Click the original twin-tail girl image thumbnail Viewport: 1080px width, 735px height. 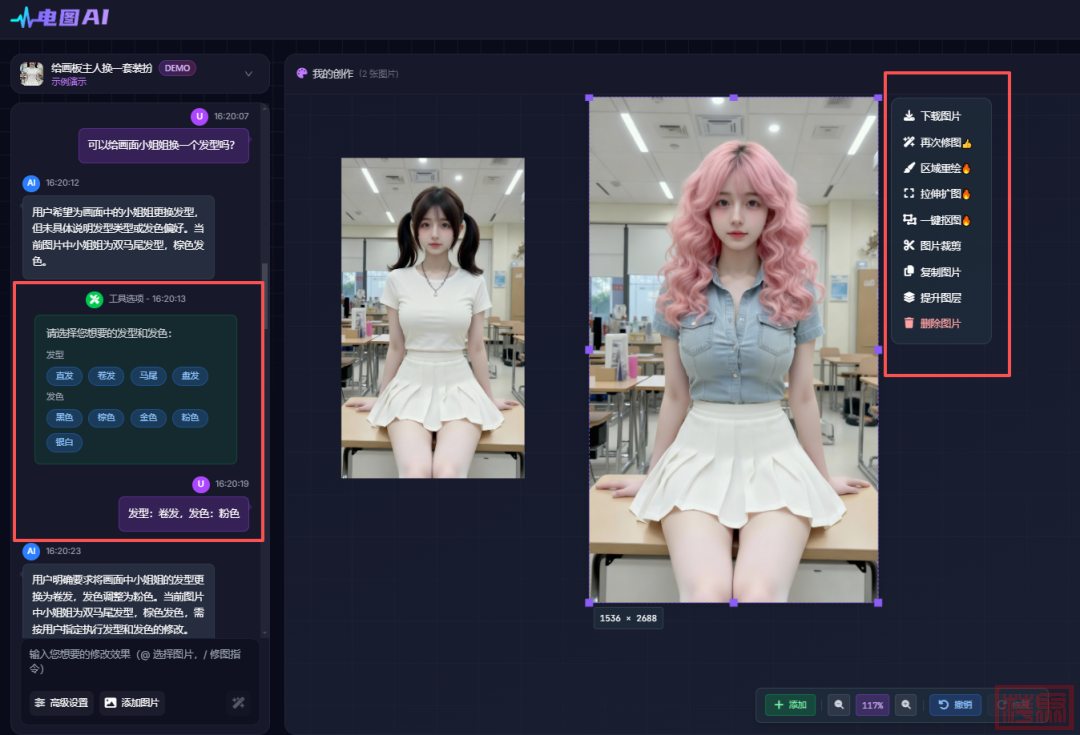(432, 318)
